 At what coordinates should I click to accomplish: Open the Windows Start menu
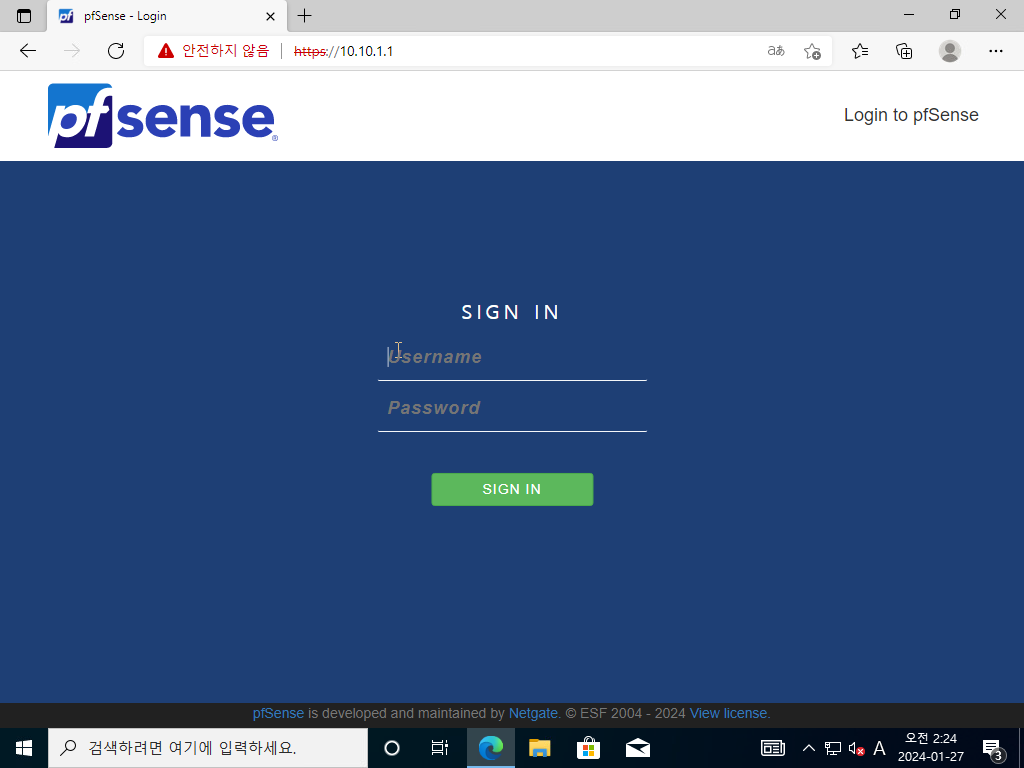(24, 748)
